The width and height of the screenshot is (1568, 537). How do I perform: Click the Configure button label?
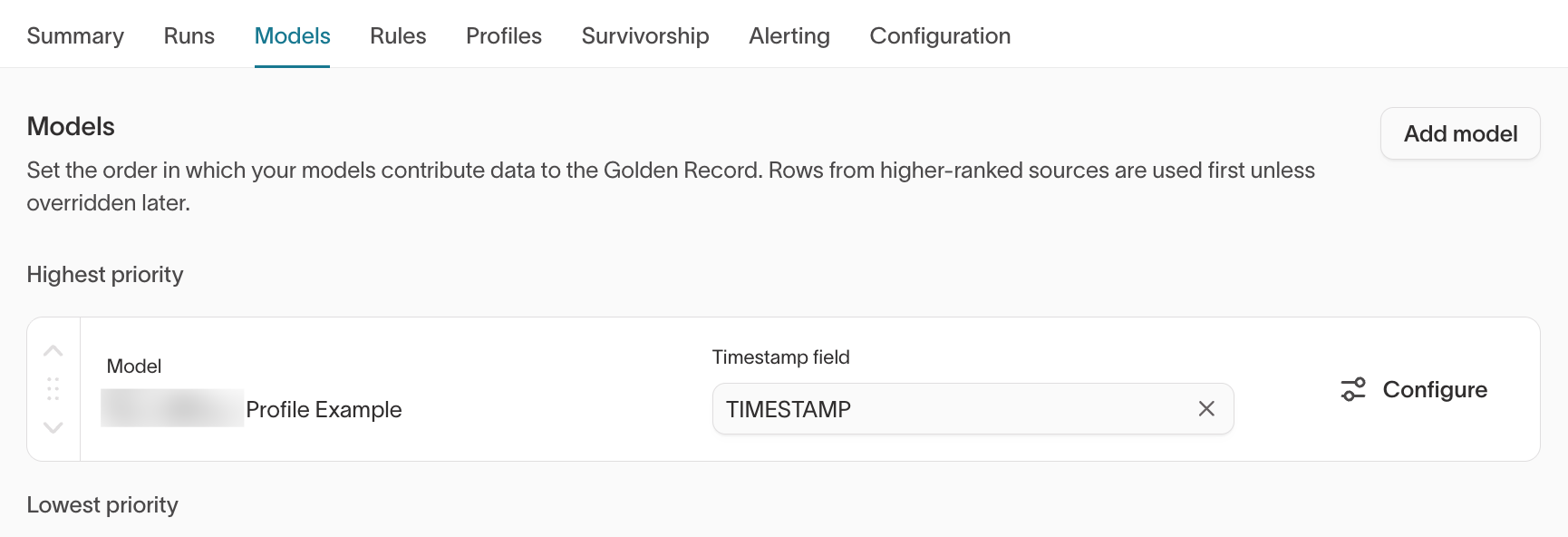[1435, 390]
